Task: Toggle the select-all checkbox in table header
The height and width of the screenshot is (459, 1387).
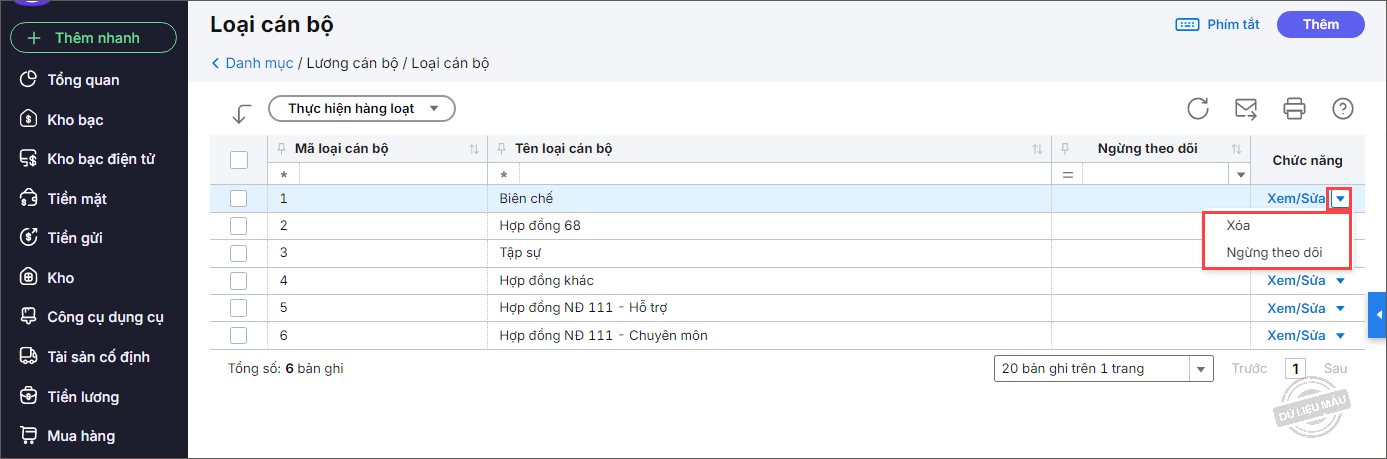Action: tap(239, 160)
